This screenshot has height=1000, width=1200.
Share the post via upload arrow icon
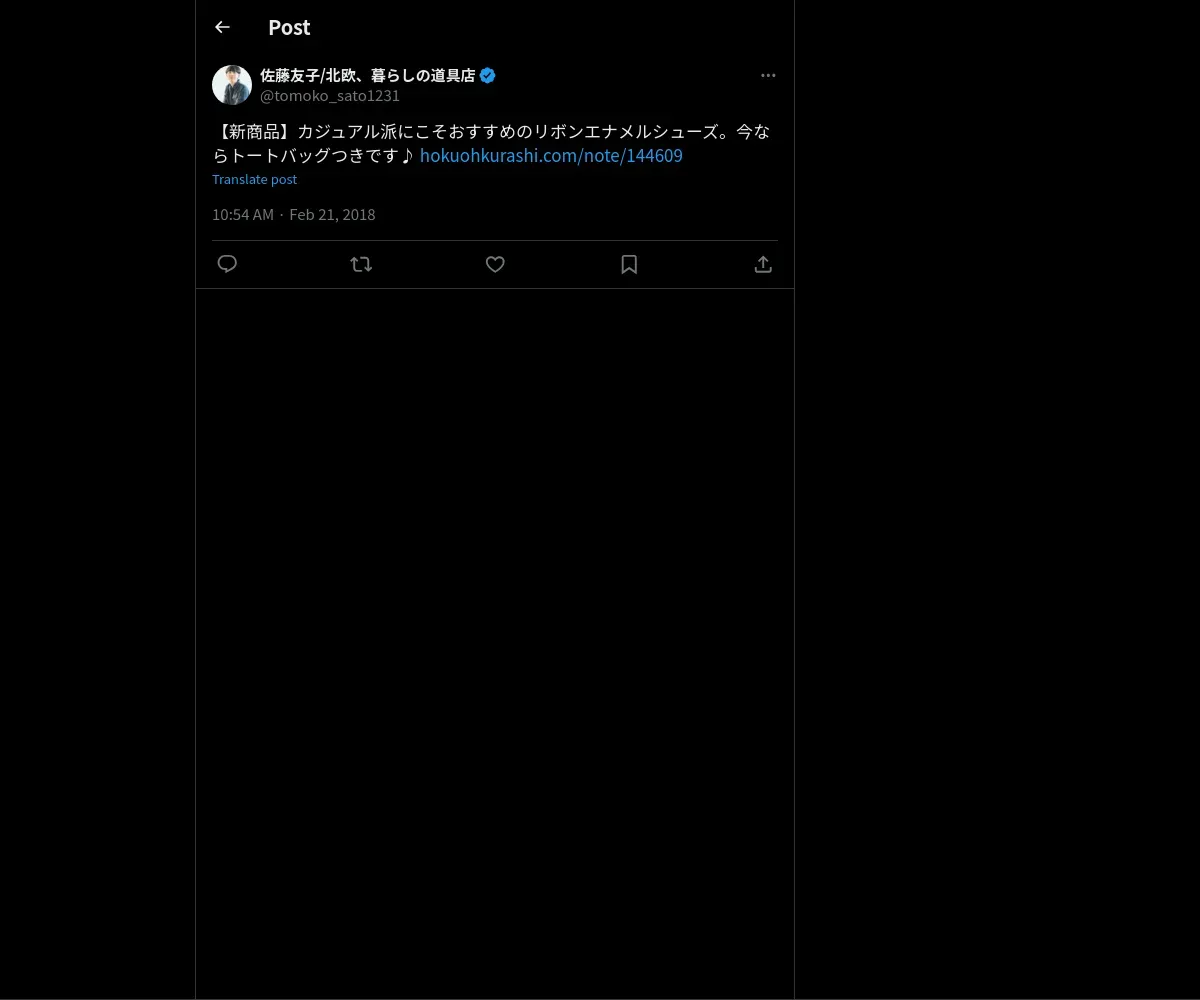(x=763, y=264)
